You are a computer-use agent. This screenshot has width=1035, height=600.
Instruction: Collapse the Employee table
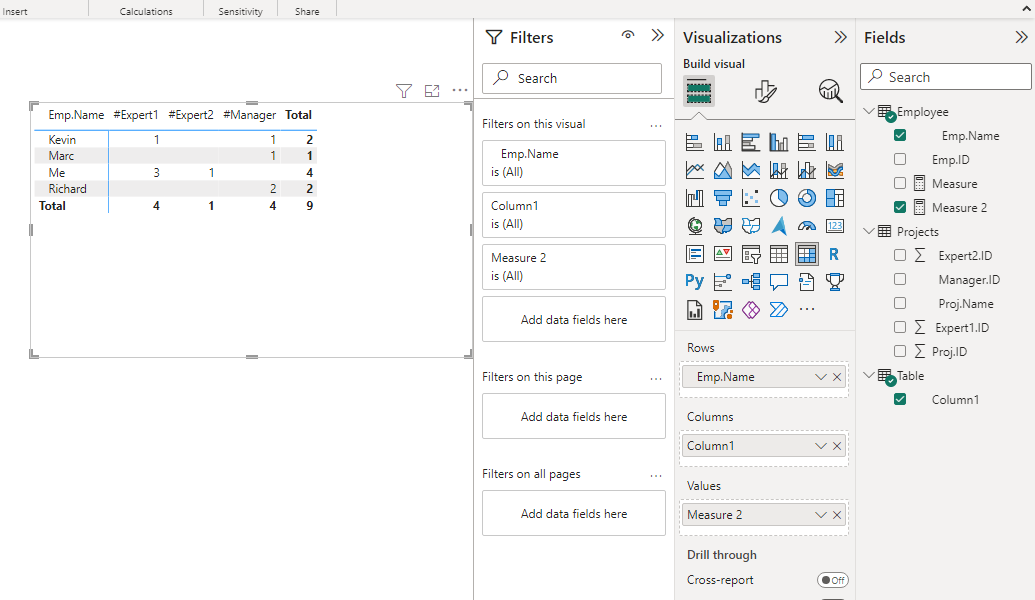point(869,112)
